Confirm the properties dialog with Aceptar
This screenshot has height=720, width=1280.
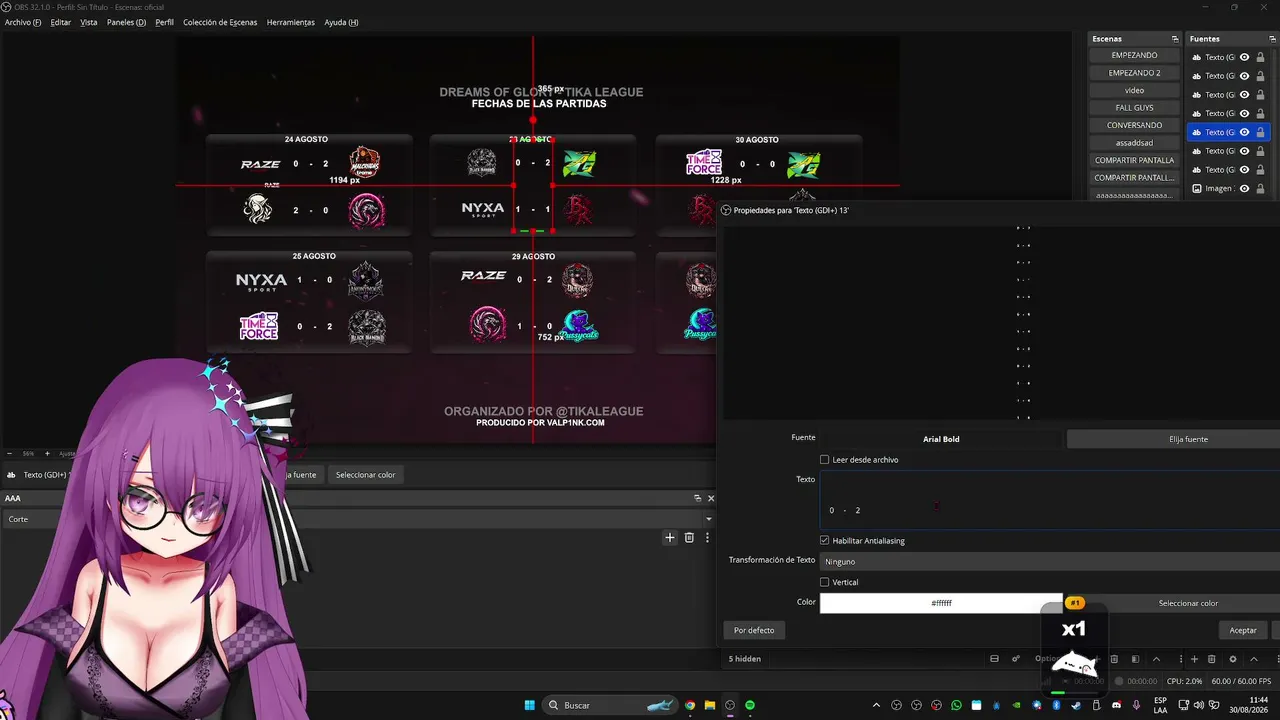click(x=1243, y=630)
